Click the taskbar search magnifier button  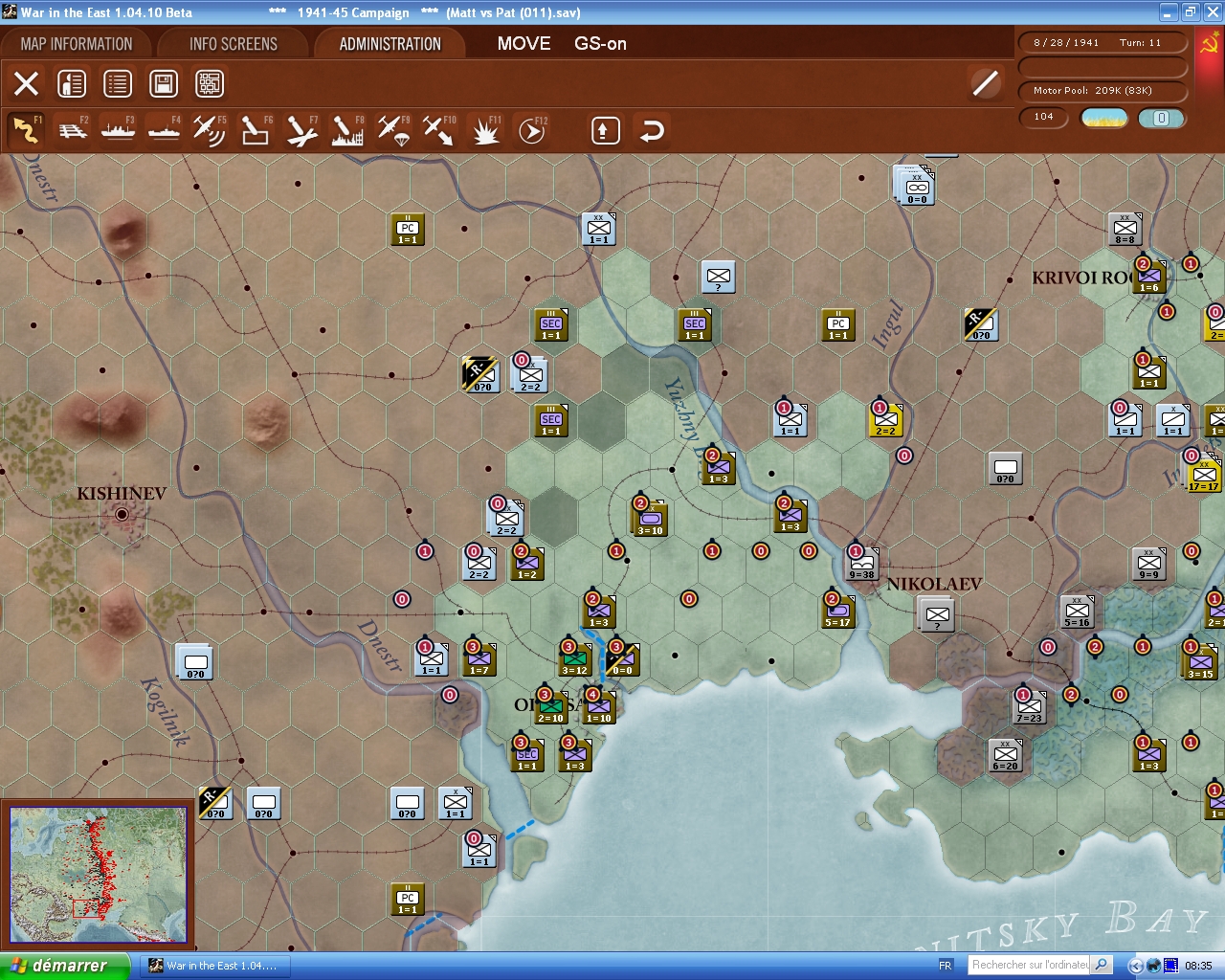point(1102,965)
